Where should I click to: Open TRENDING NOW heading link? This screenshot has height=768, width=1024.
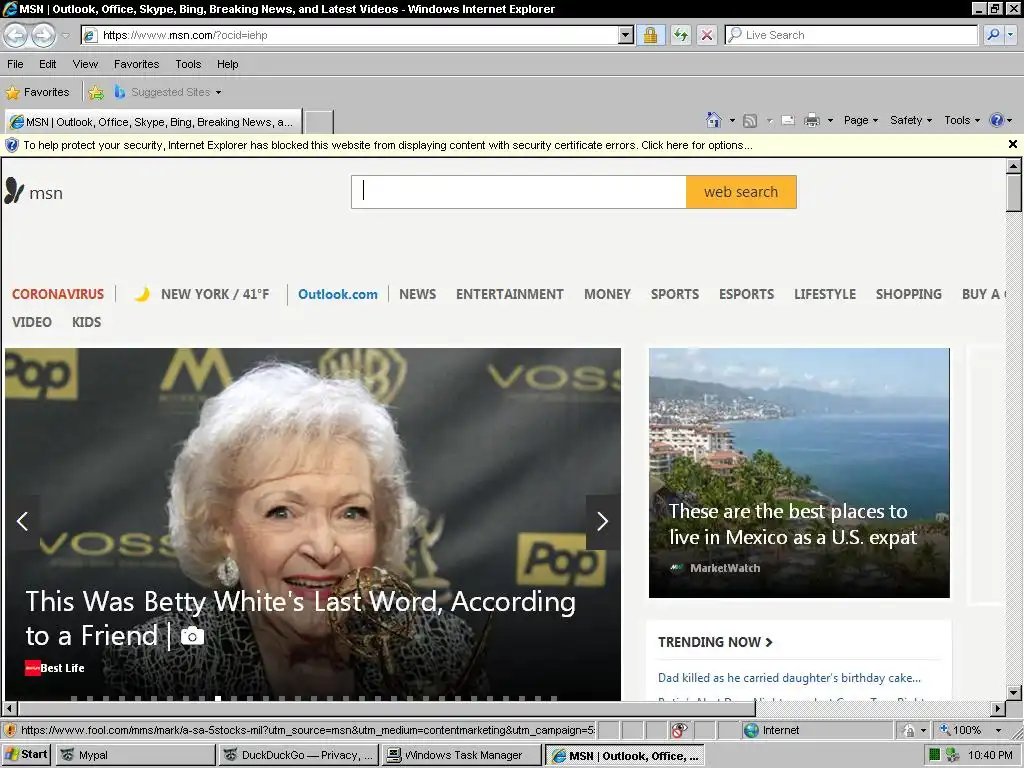(715, 643)
